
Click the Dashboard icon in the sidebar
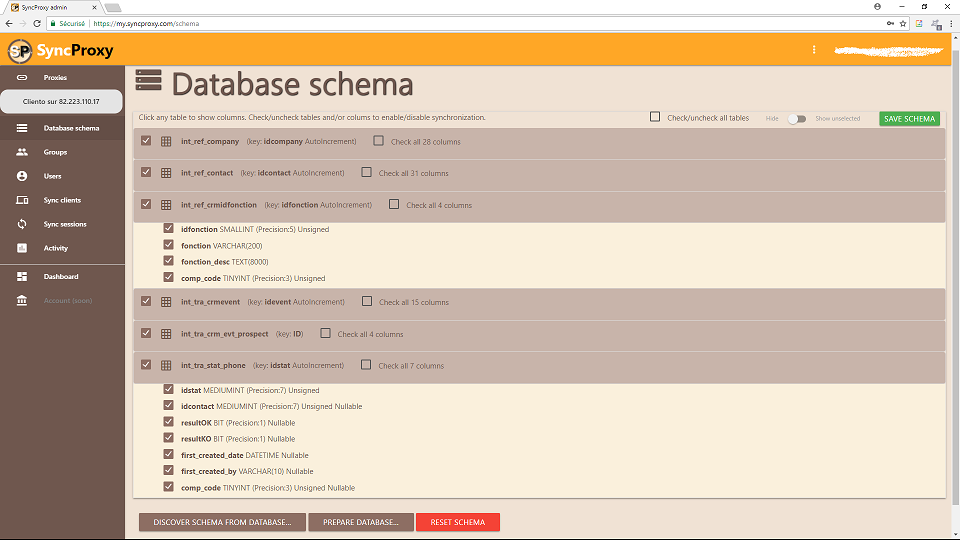coord(22,277)
